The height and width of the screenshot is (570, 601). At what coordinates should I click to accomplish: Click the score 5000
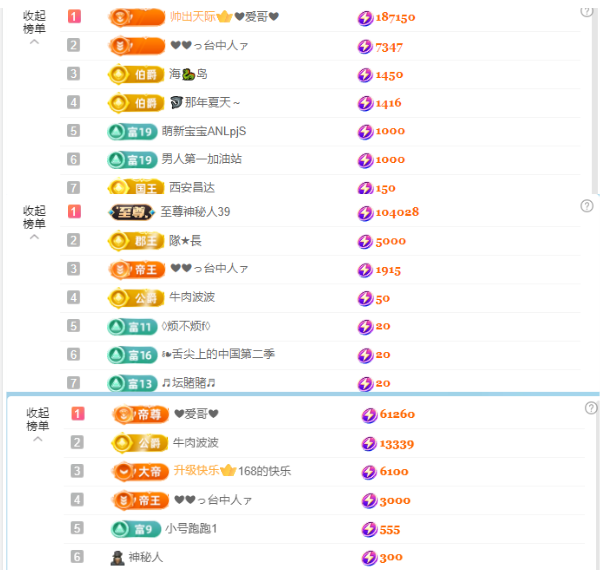point(391,241)
